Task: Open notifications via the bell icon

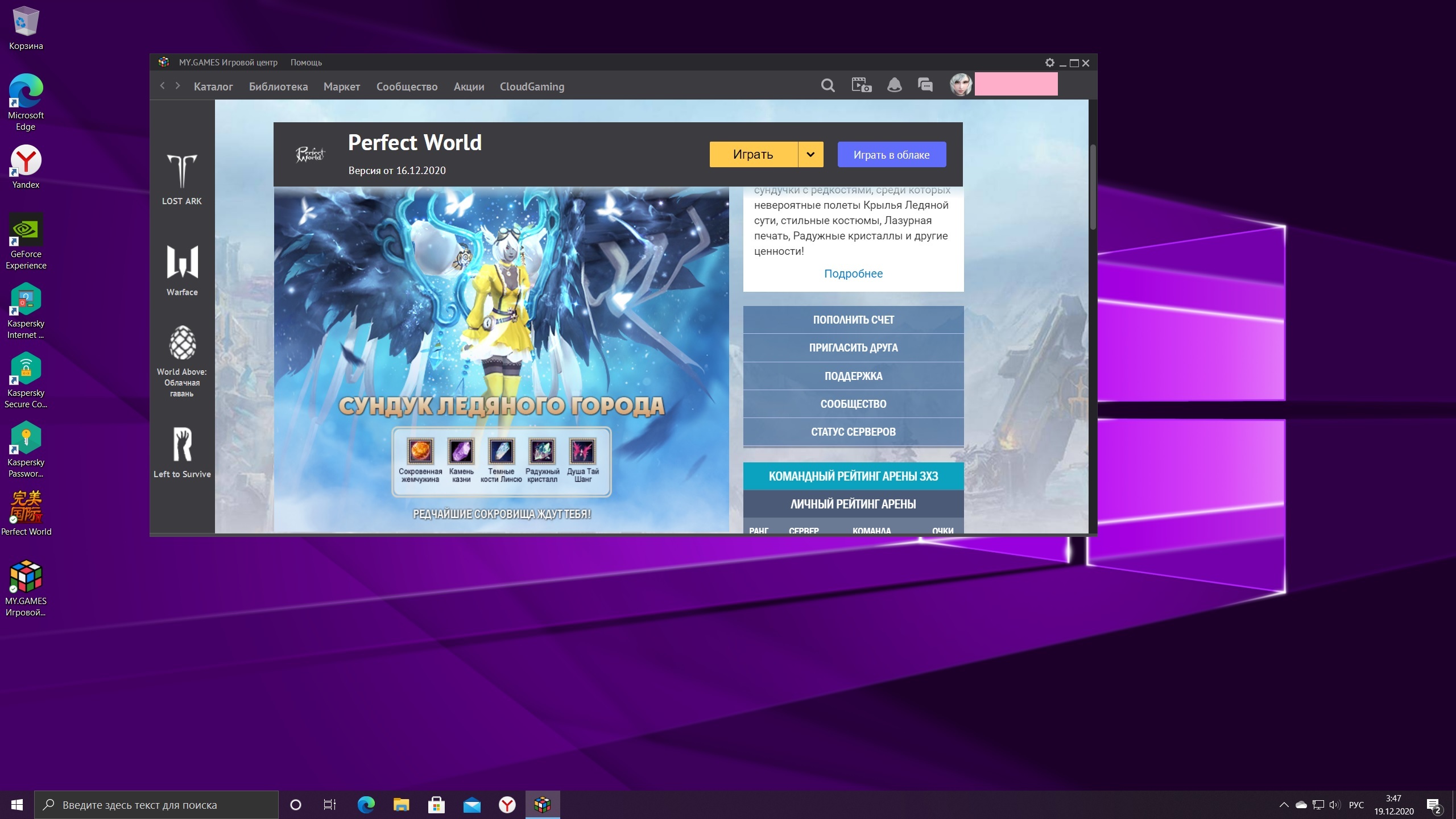Action: point(894,86)
